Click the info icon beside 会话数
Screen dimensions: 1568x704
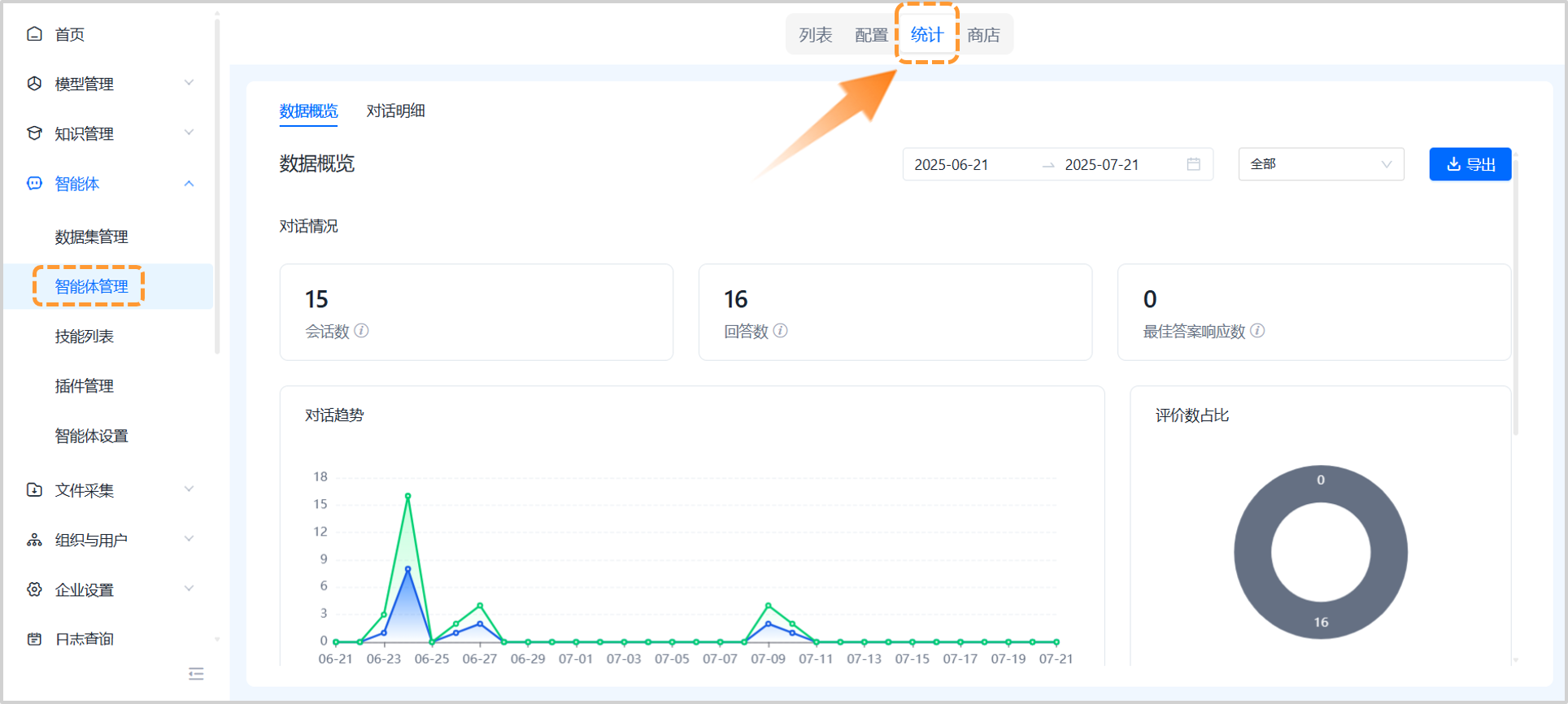(362, 331)
